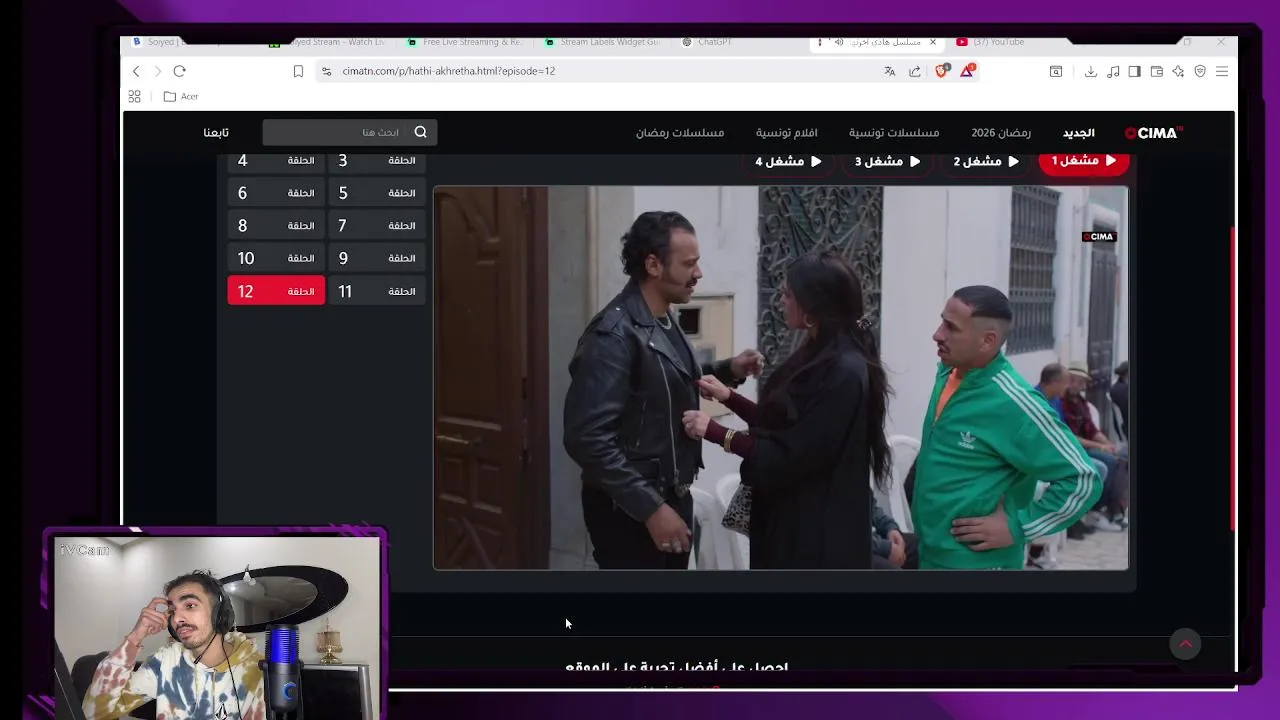Screen dimensions: 1280x720
Task: Click the screenshot search icon in toolbar
Action: [1056, 71]
